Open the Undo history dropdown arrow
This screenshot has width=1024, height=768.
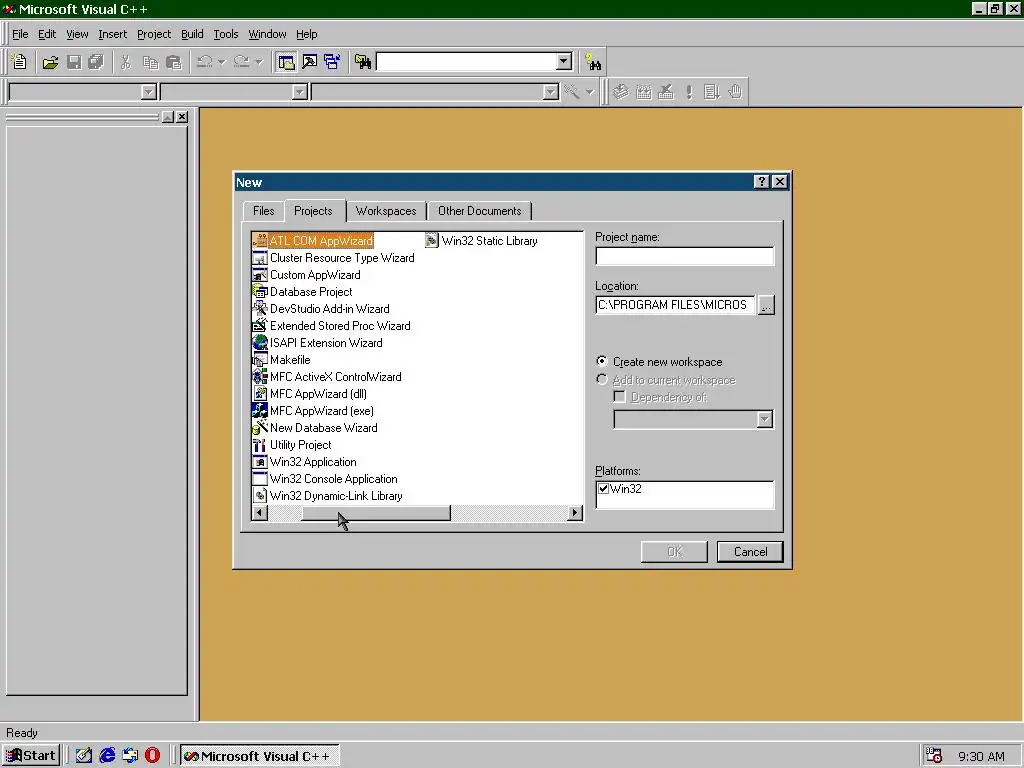pos(222,62)
